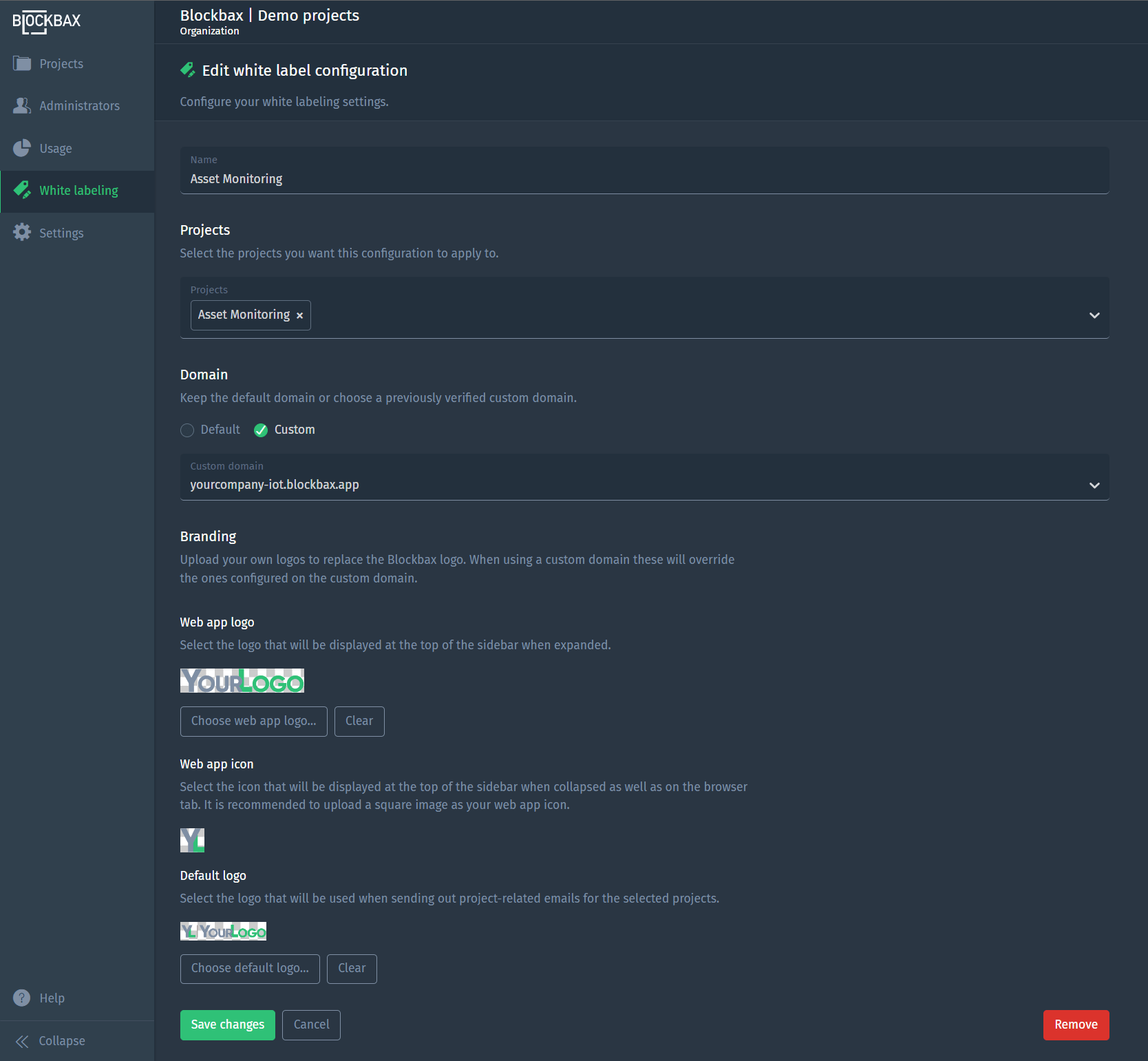Image resolution: width=1148 pixels, height=1061 pixels.
Task: Click the web app logo preview image
Action: (x=242, y=681)
